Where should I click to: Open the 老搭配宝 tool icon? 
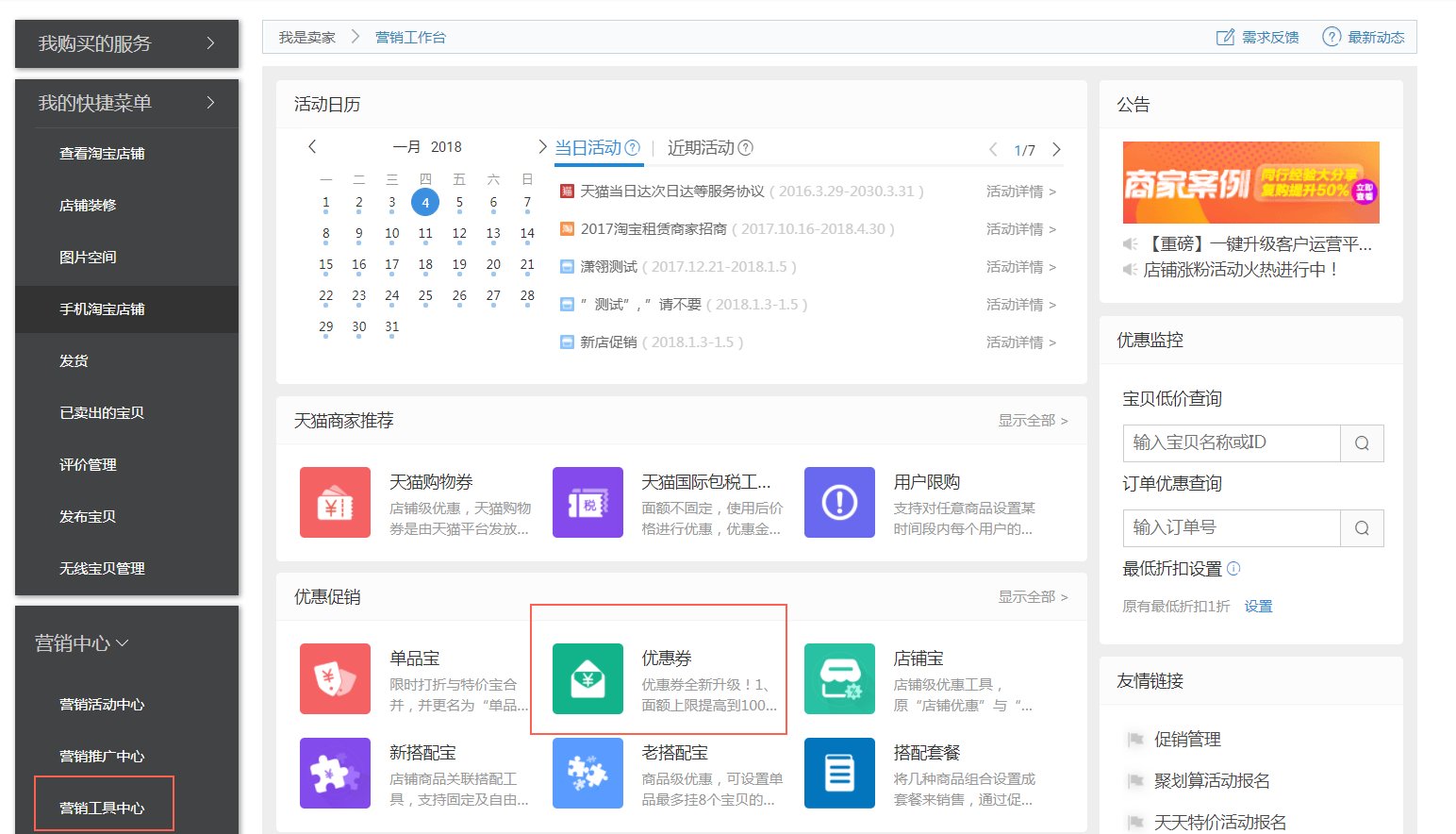[587, 773]
